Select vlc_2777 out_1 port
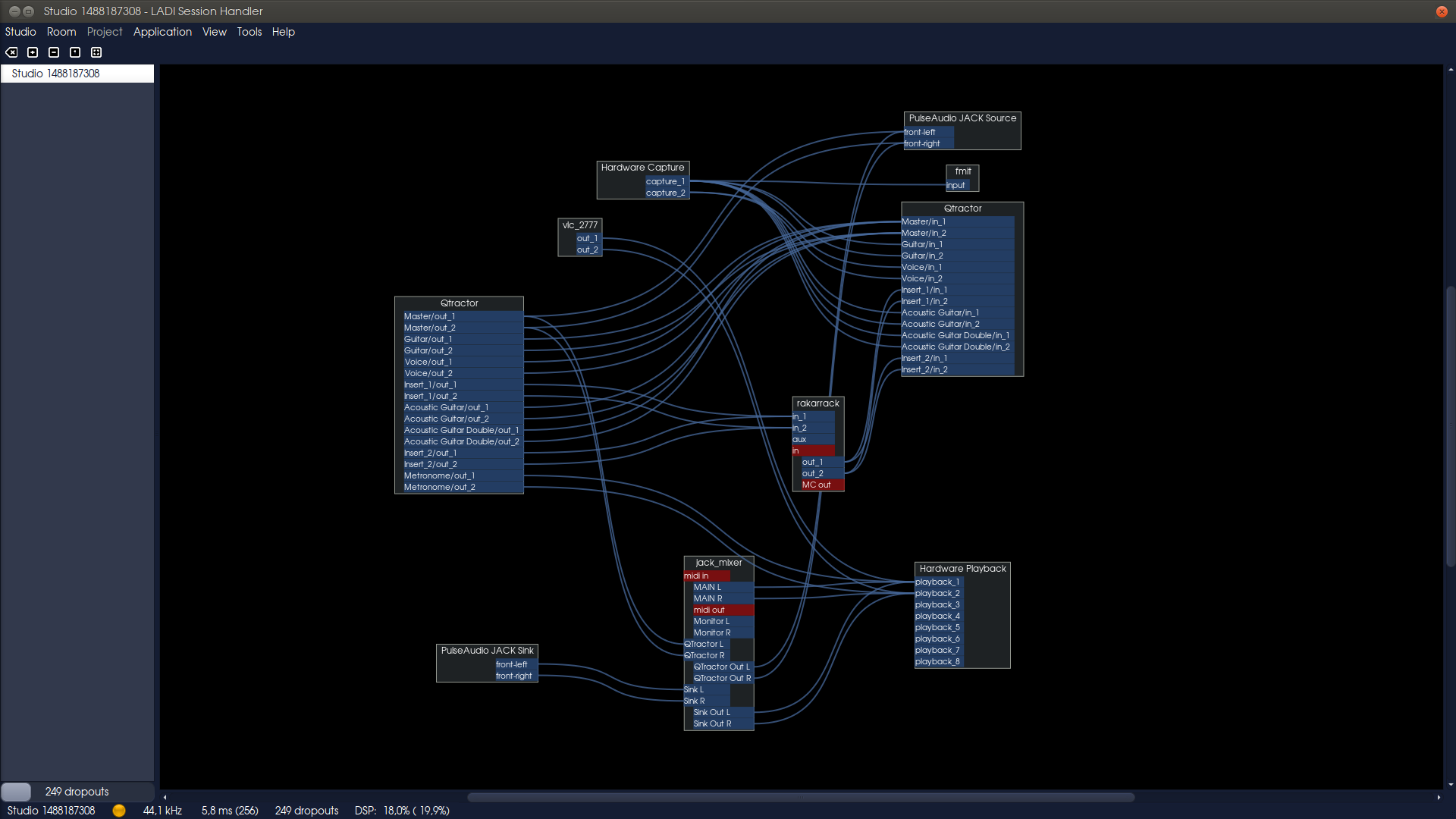 tap(588, 239)
